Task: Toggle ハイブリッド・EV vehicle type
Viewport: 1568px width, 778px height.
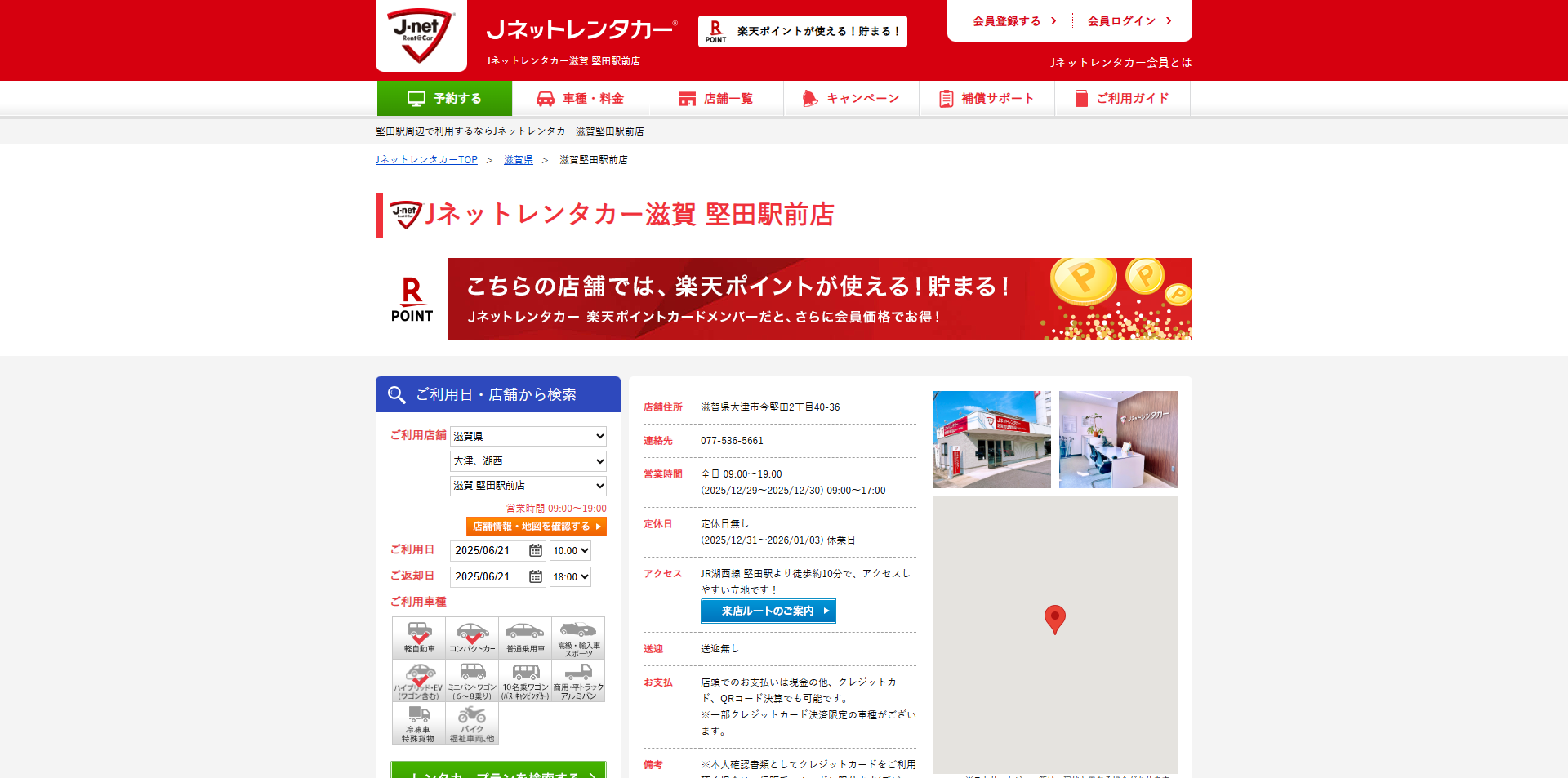Action: pyautogui.click(x=419, y=681)
